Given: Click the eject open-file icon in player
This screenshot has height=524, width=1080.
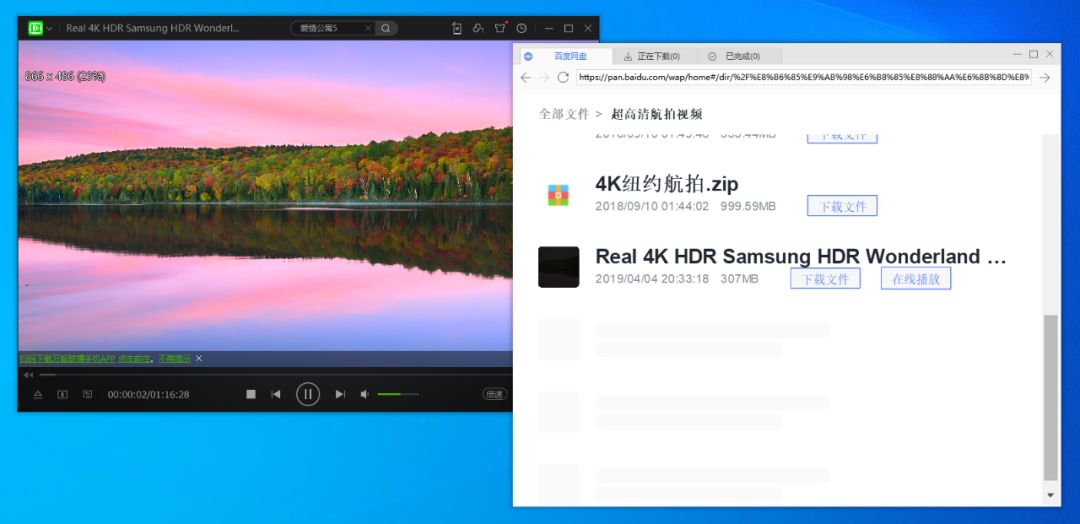Looking at the screenshot, I should point(38,395).
